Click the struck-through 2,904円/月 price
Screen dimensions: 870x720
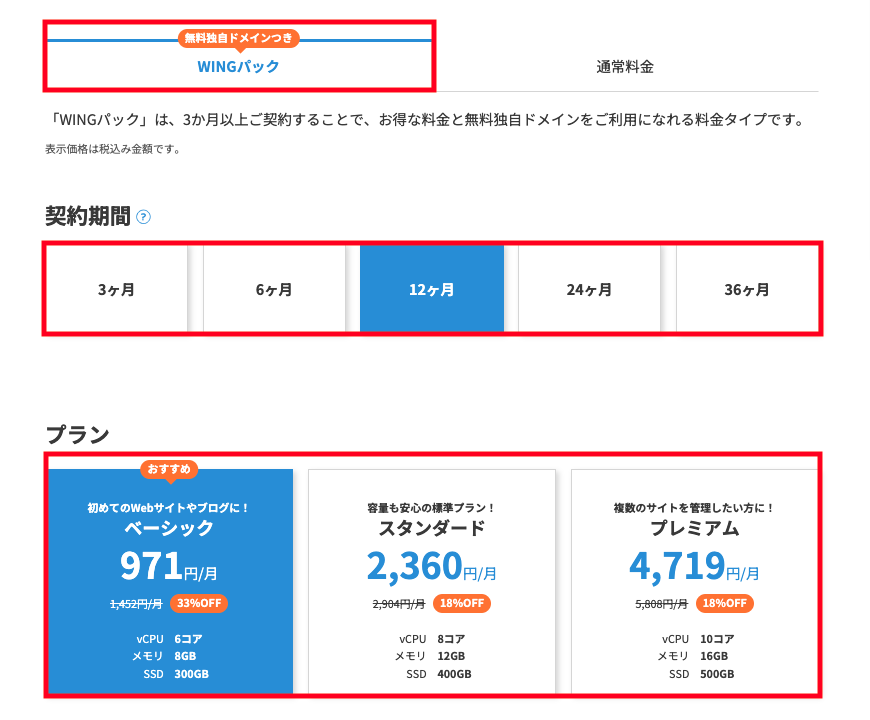(399, 604)
